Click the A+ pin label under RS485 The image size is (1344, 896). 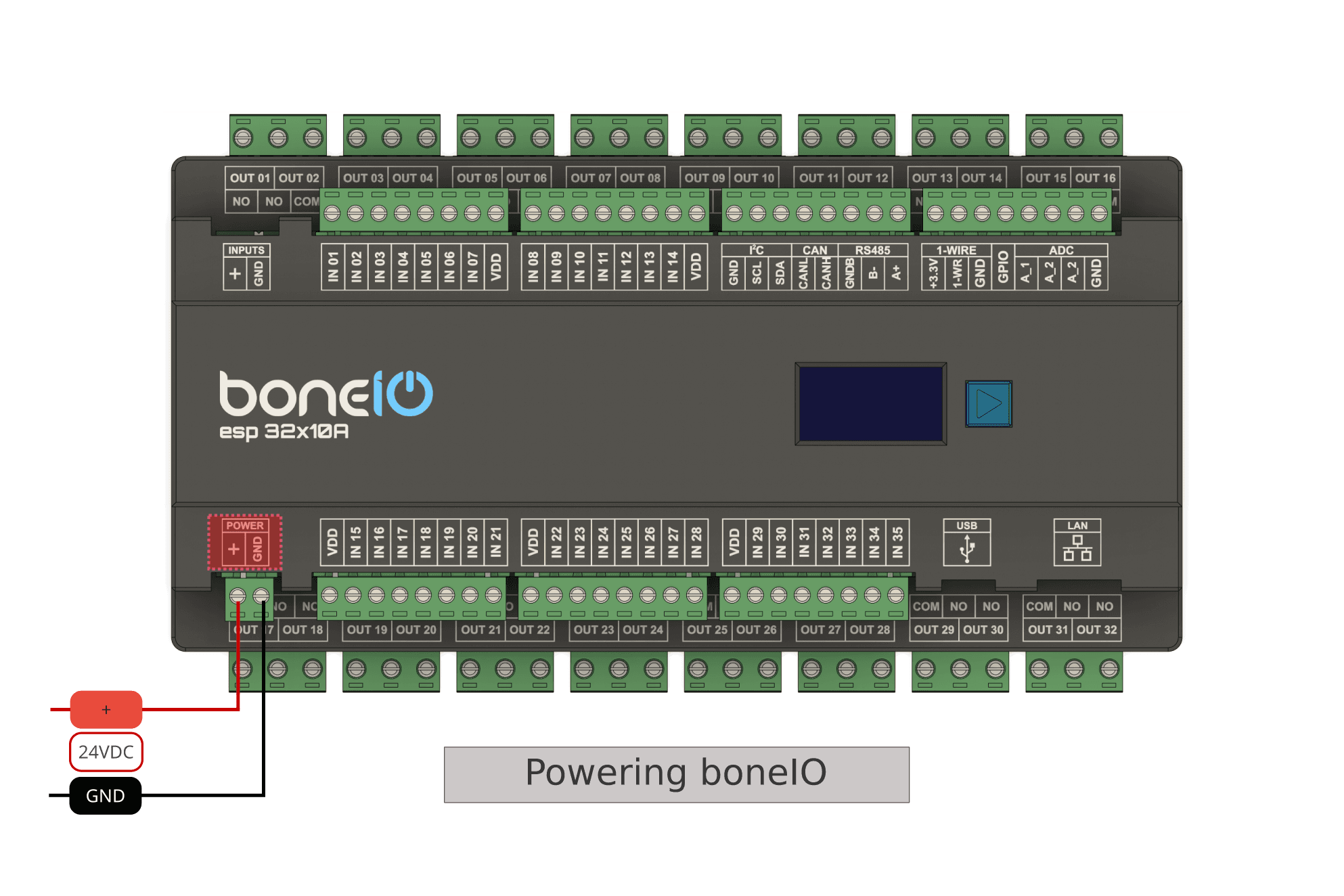point(896,273)
